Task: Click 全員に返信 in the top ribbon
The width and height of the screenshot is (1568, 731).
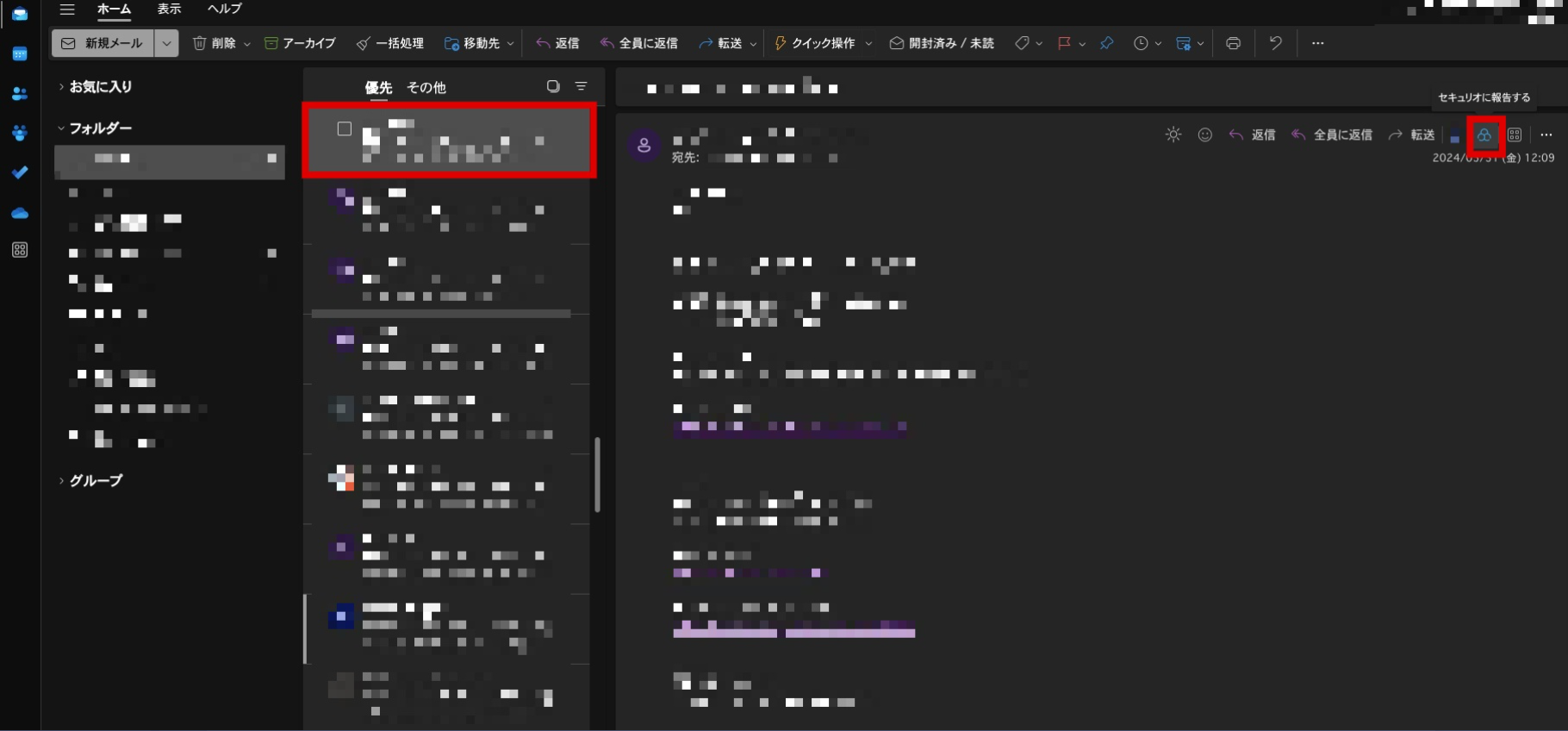Action: pyautogui.click(x=639, y=43)
